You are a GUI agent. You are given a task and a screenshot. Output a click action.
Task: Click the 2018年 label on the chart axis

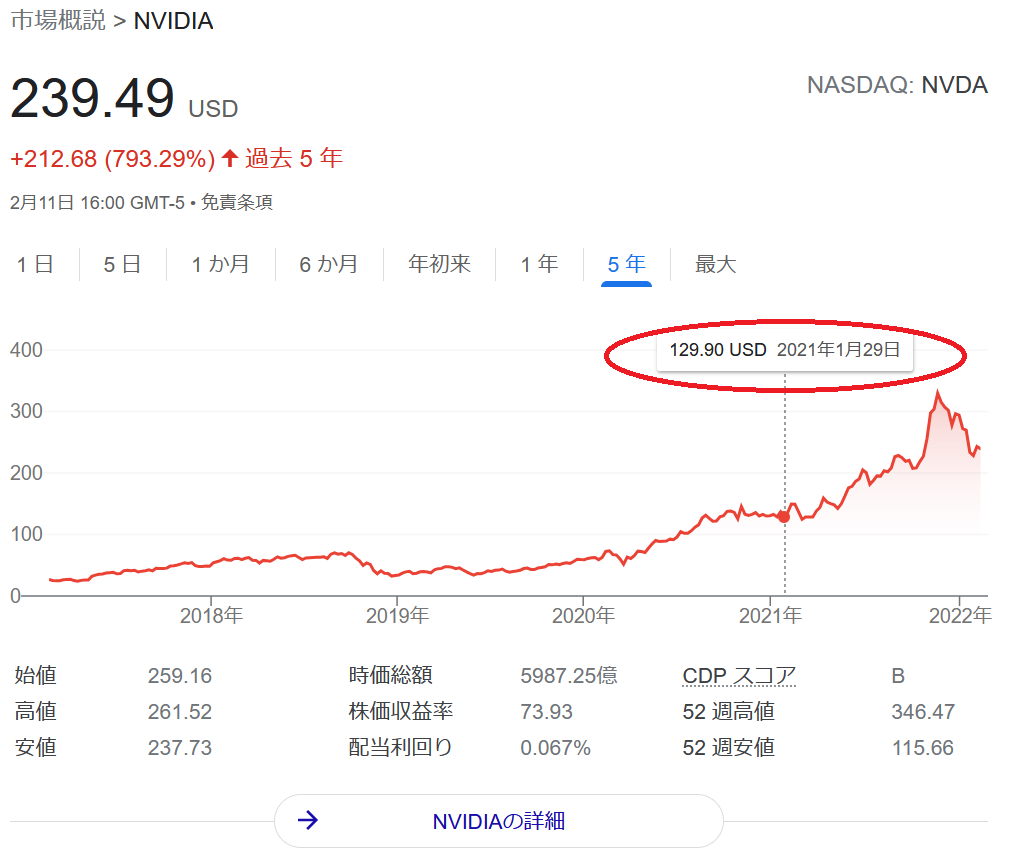click(x=211, y=616)
